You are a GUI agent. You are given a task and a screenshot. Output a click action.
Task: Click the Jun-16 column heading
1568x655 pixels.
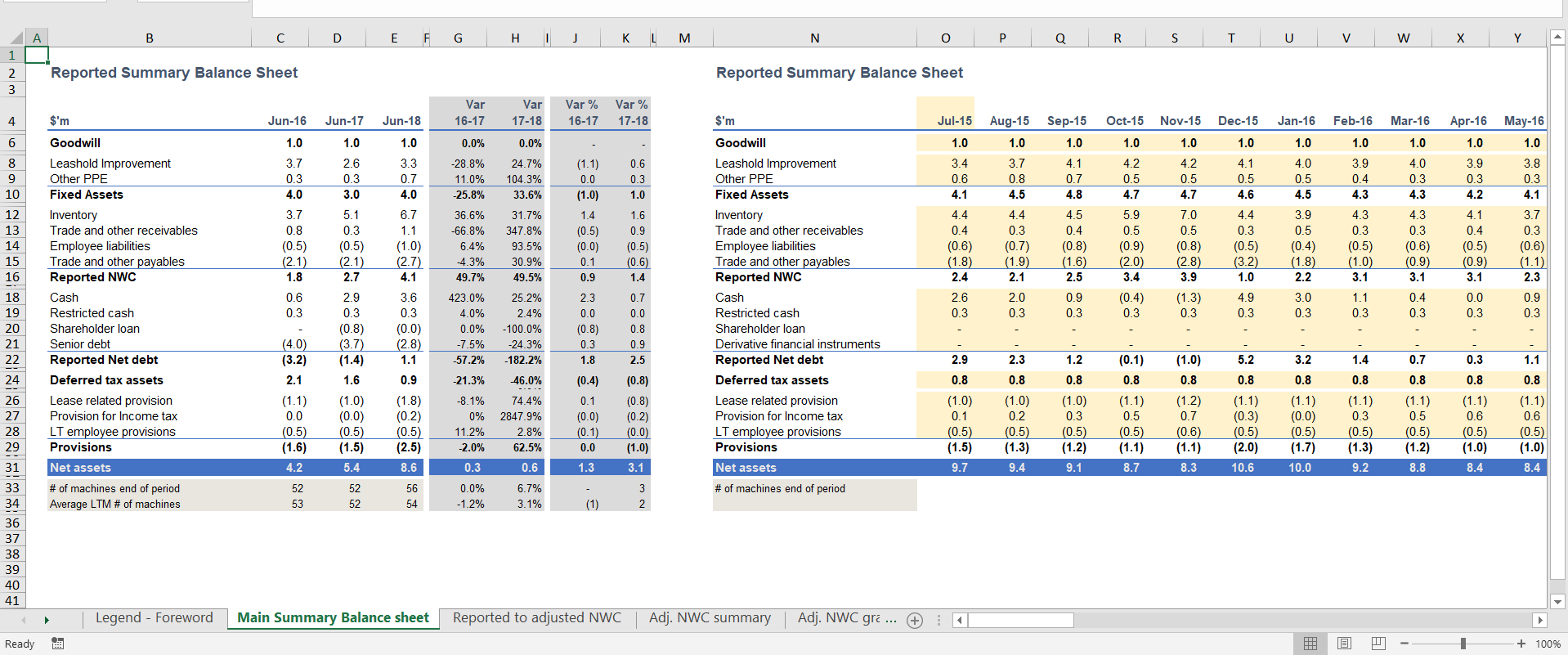[287, 121]
